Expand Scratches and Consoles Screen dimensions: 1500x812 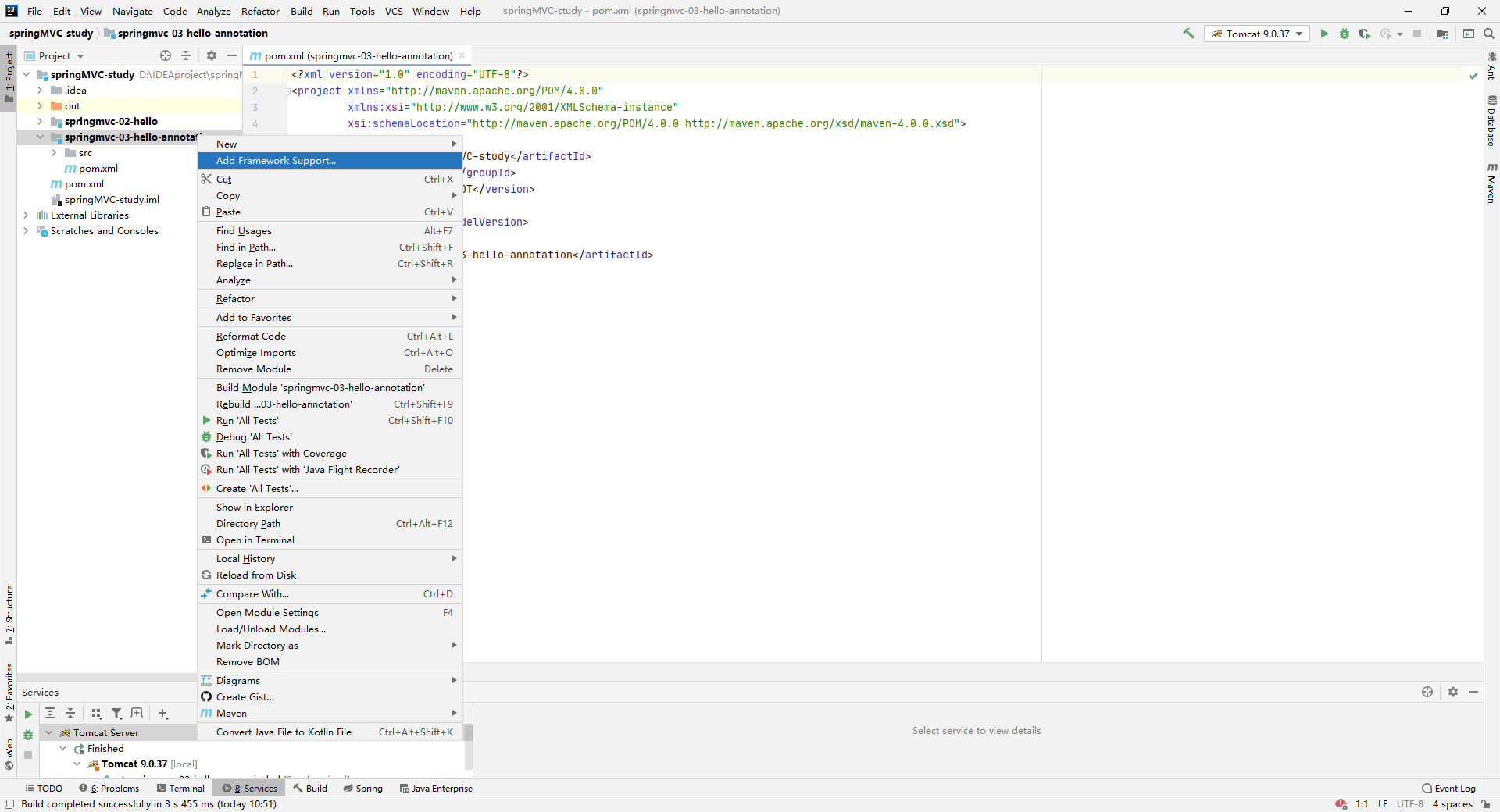tap(26, 231)
